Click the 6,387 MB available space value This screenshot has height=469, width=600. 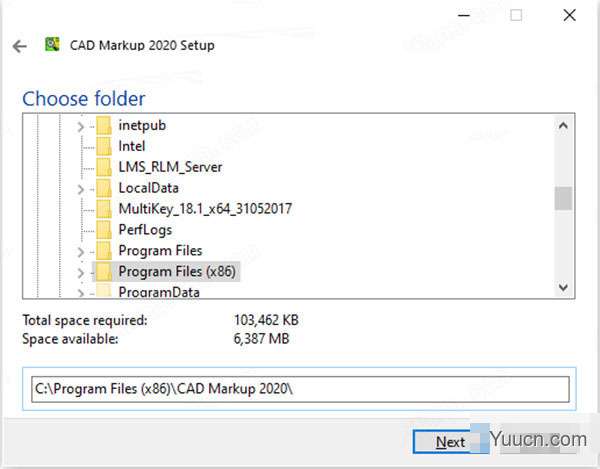[x=261, y=339]
